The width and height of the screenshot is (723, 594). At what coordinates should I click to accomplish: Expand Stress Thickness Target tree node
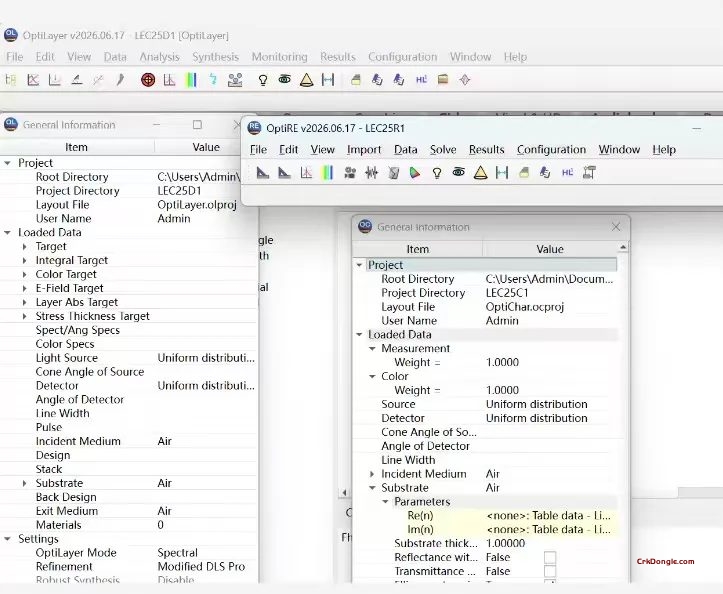pyautogui.click(x=24, y=316)
